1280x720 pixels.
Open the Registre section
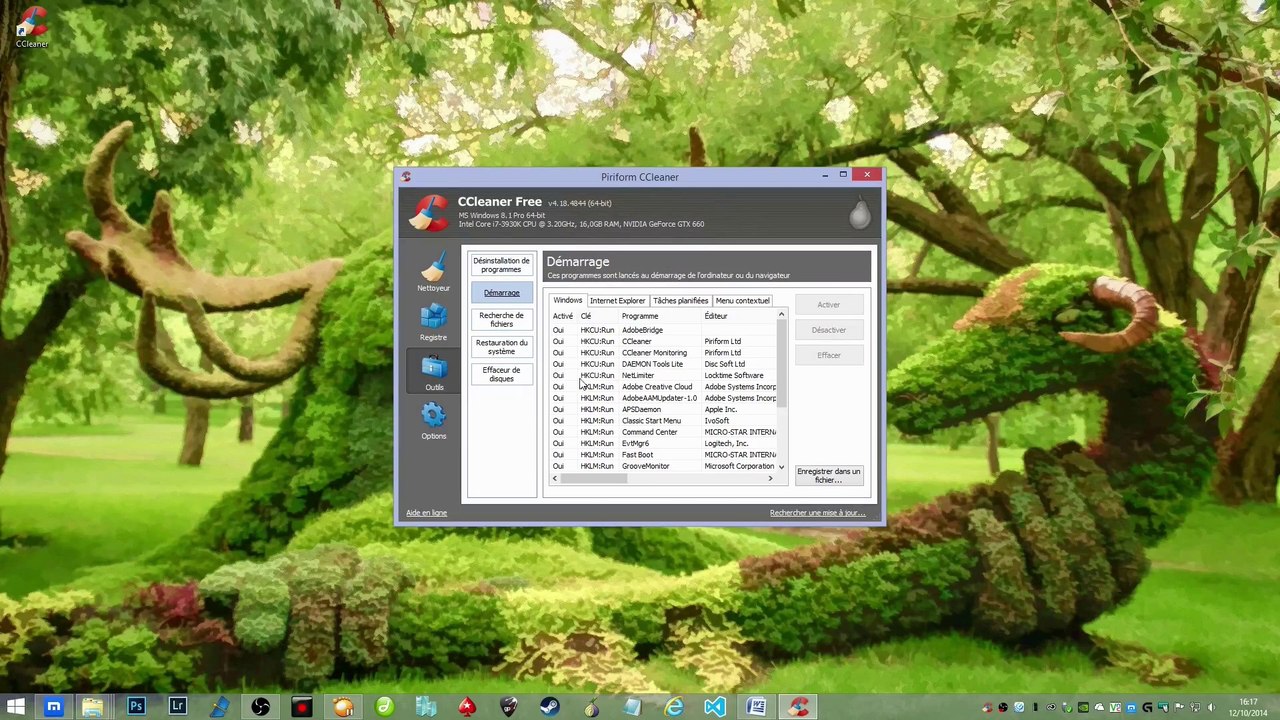[x=433, y=322]
